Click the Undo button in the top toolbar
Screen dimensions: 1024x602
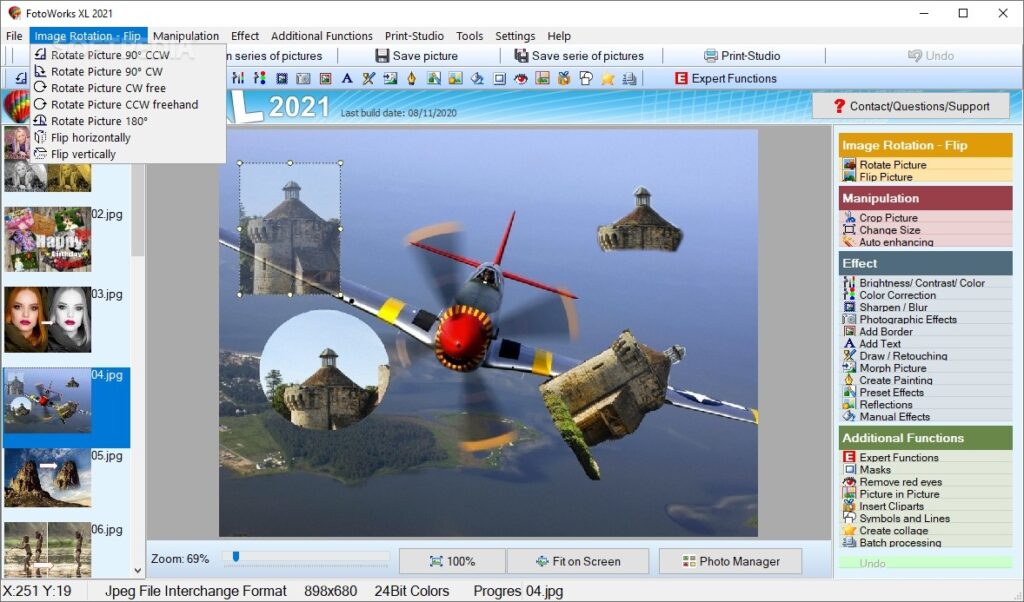[931, 56]
